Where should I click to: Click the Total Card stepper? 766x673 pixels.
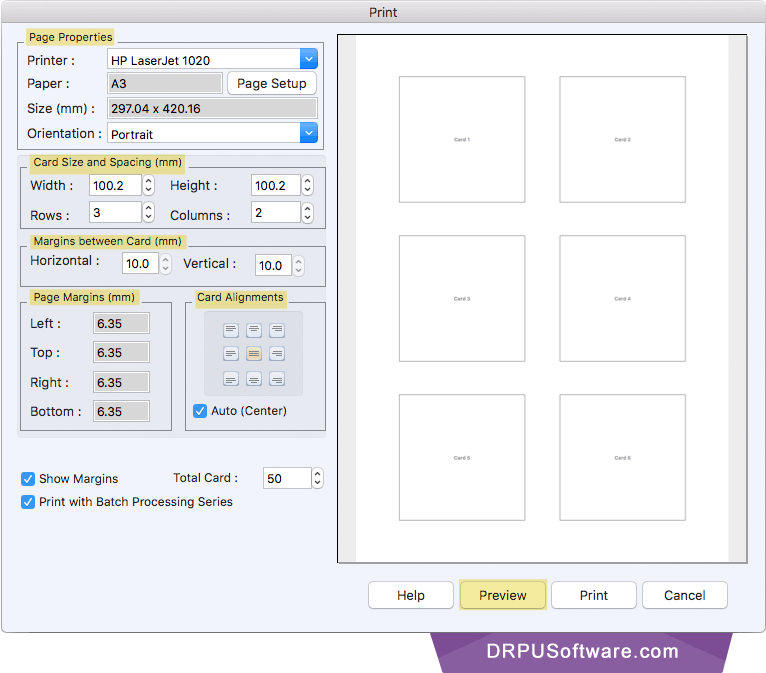click(x=318, y=478)
